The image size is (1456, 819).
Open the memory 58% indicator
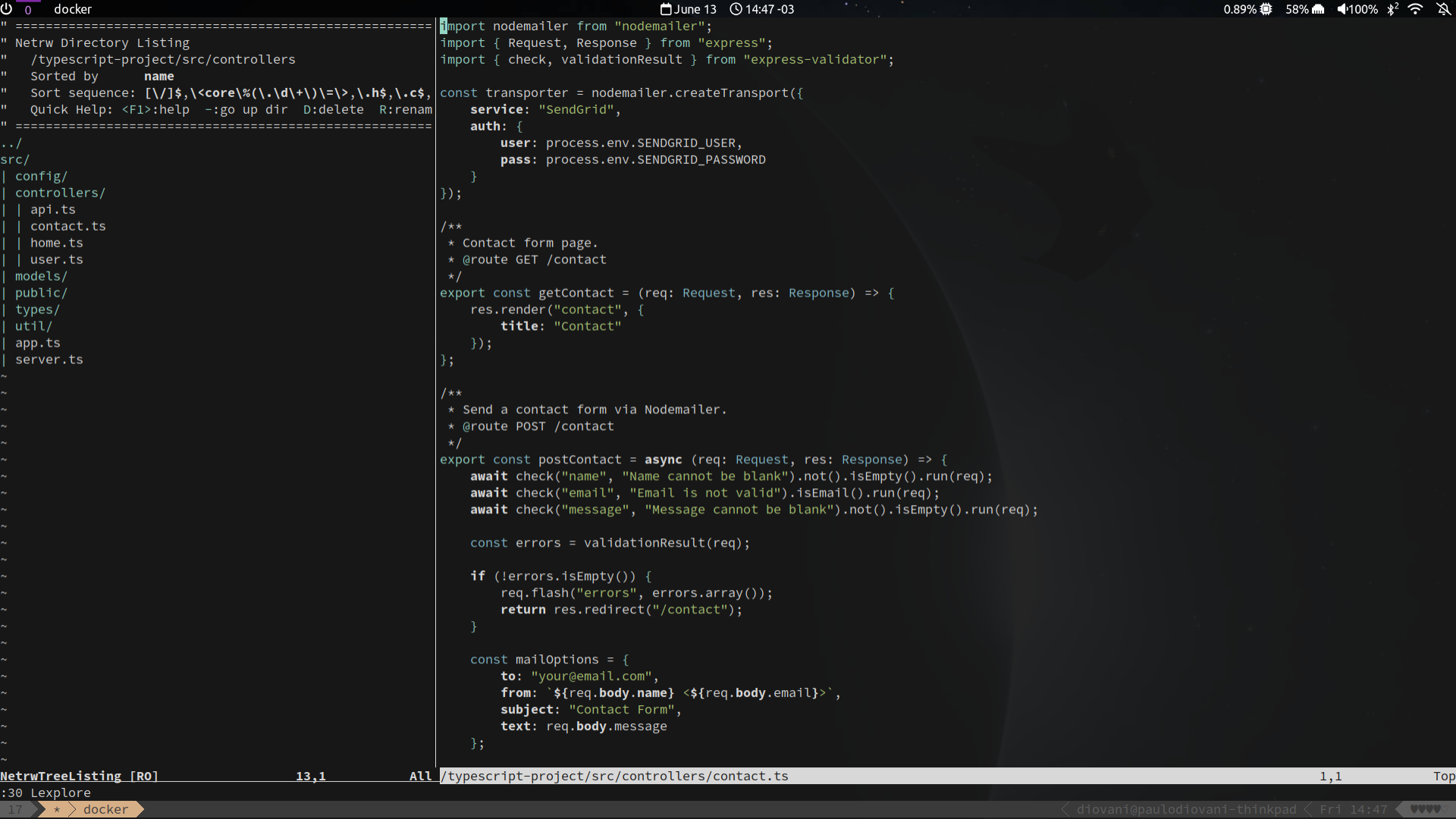[x=1304, y=9]
